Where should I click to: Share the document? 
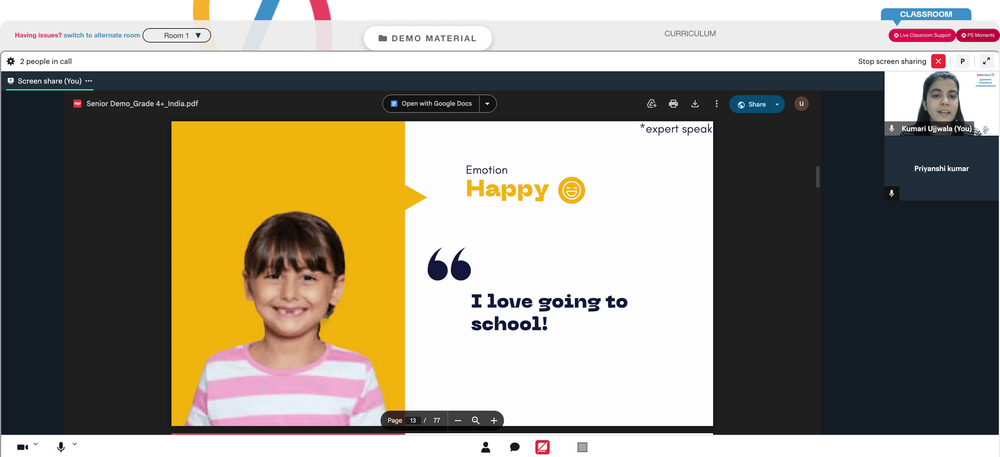tap(751, 105)
